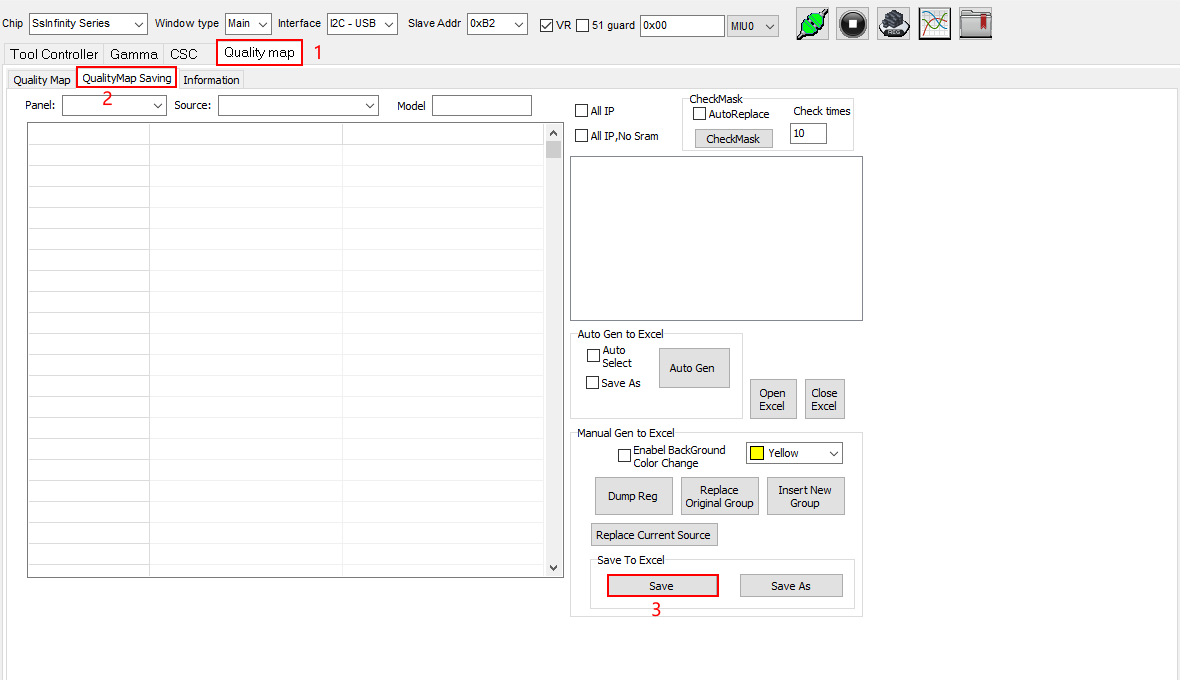Expand the Source dropdown

[x=298, y=105]
